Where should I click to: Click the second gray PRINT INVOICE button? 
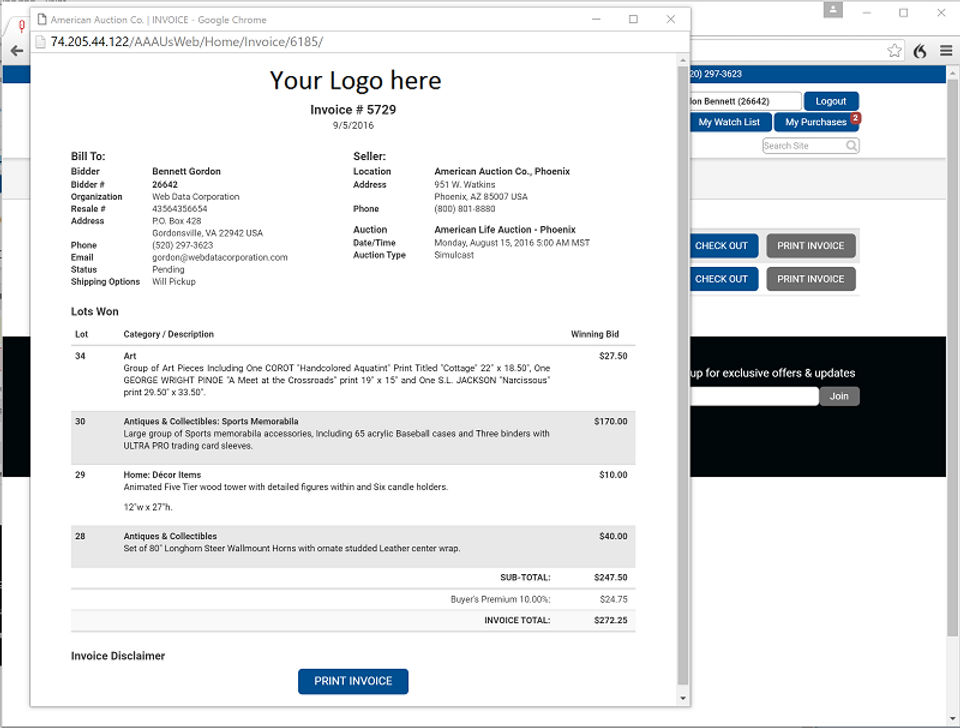coord(811,279)
